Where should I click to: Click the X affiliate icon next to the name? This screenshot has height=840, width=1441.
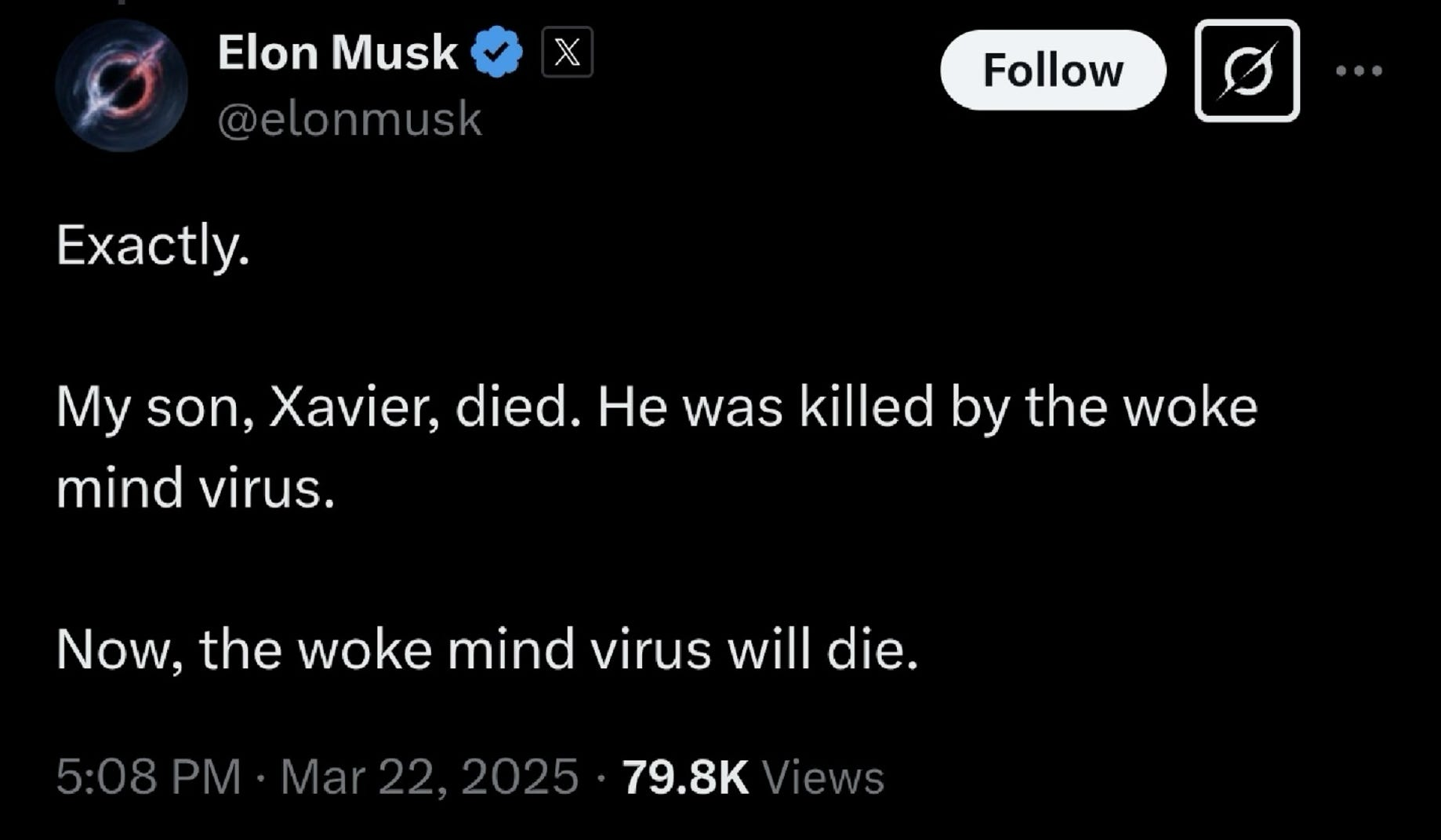click(566, 52)
